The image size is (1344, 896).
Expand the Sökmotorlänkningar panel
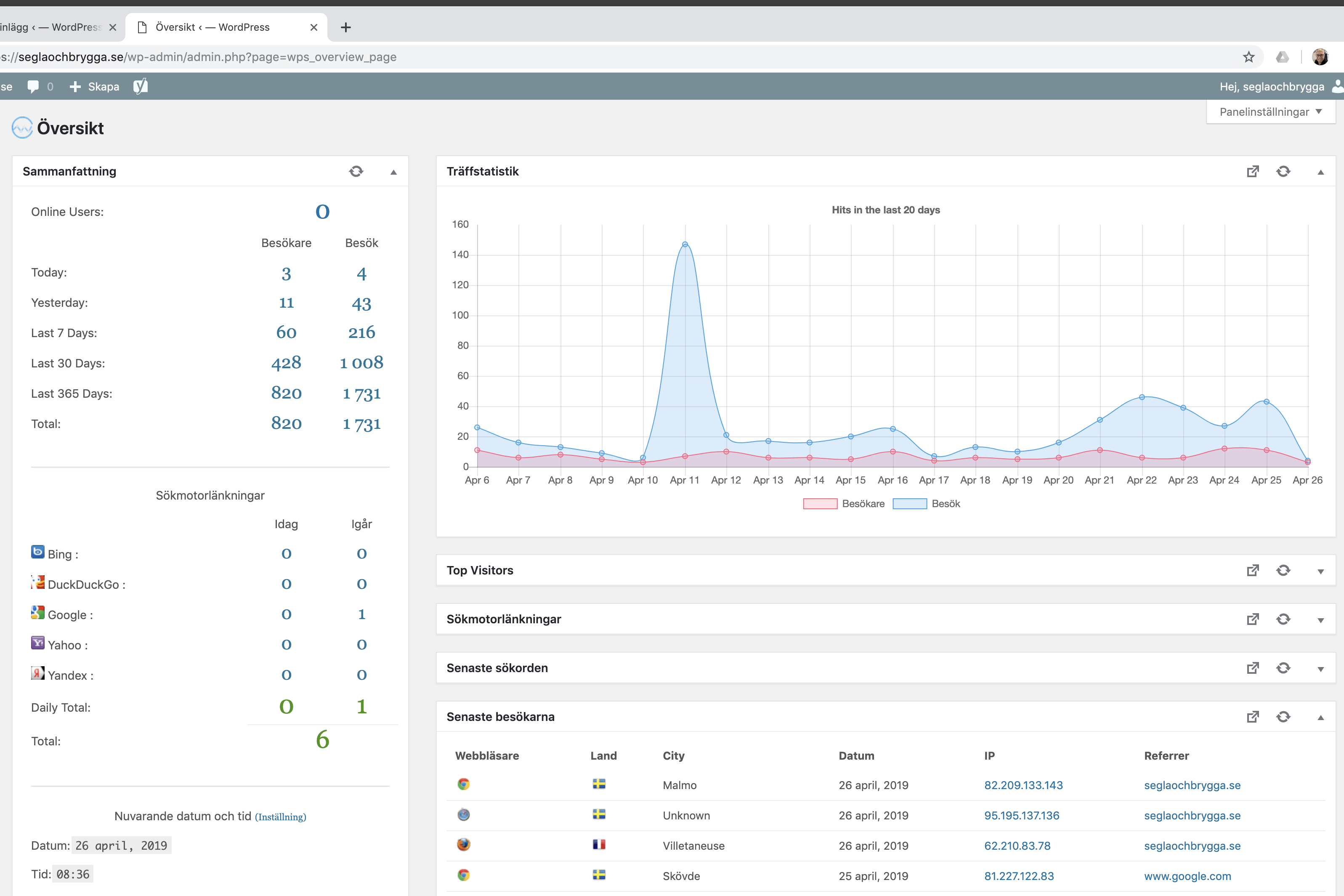tap(1320, 620)
